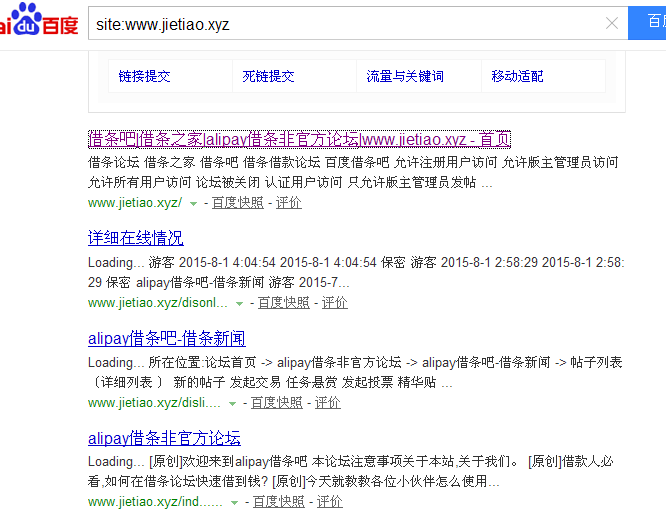This screenshot has width=666, height=532.
Task: Click the green URL www.jietiao.xyz/
Action: tap(135, 203)
